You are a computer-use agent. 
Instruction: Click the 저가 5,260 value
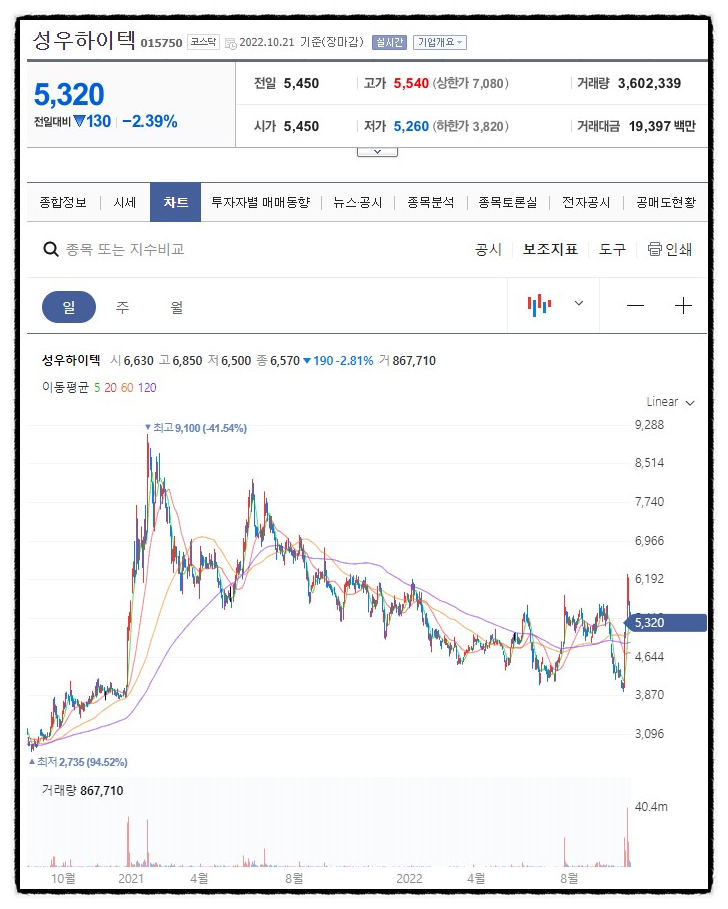(411, 126)
